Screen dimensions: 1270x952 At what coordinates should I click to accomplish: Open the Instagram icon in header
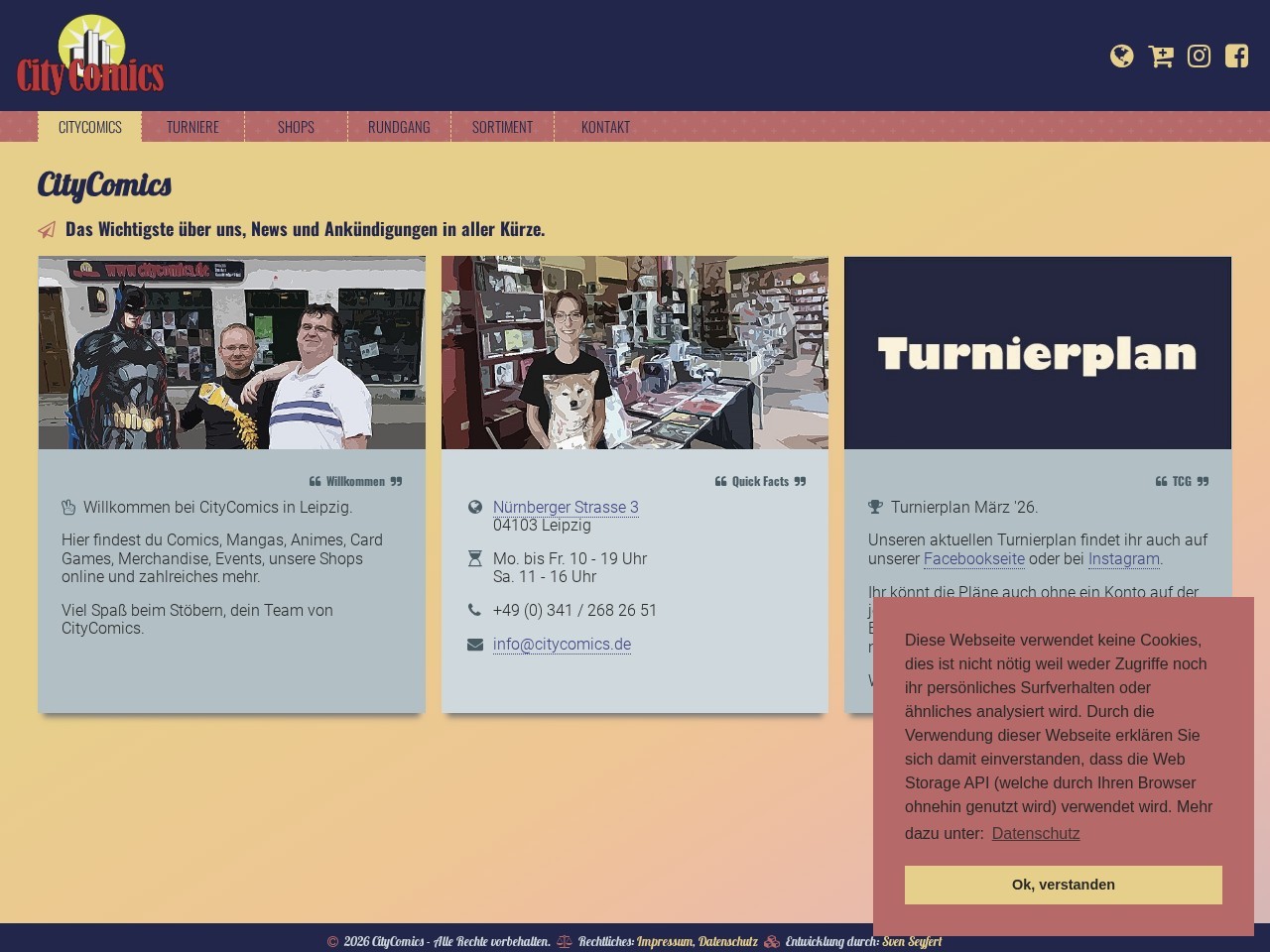pyautogui.click(x=1199, y=57)
